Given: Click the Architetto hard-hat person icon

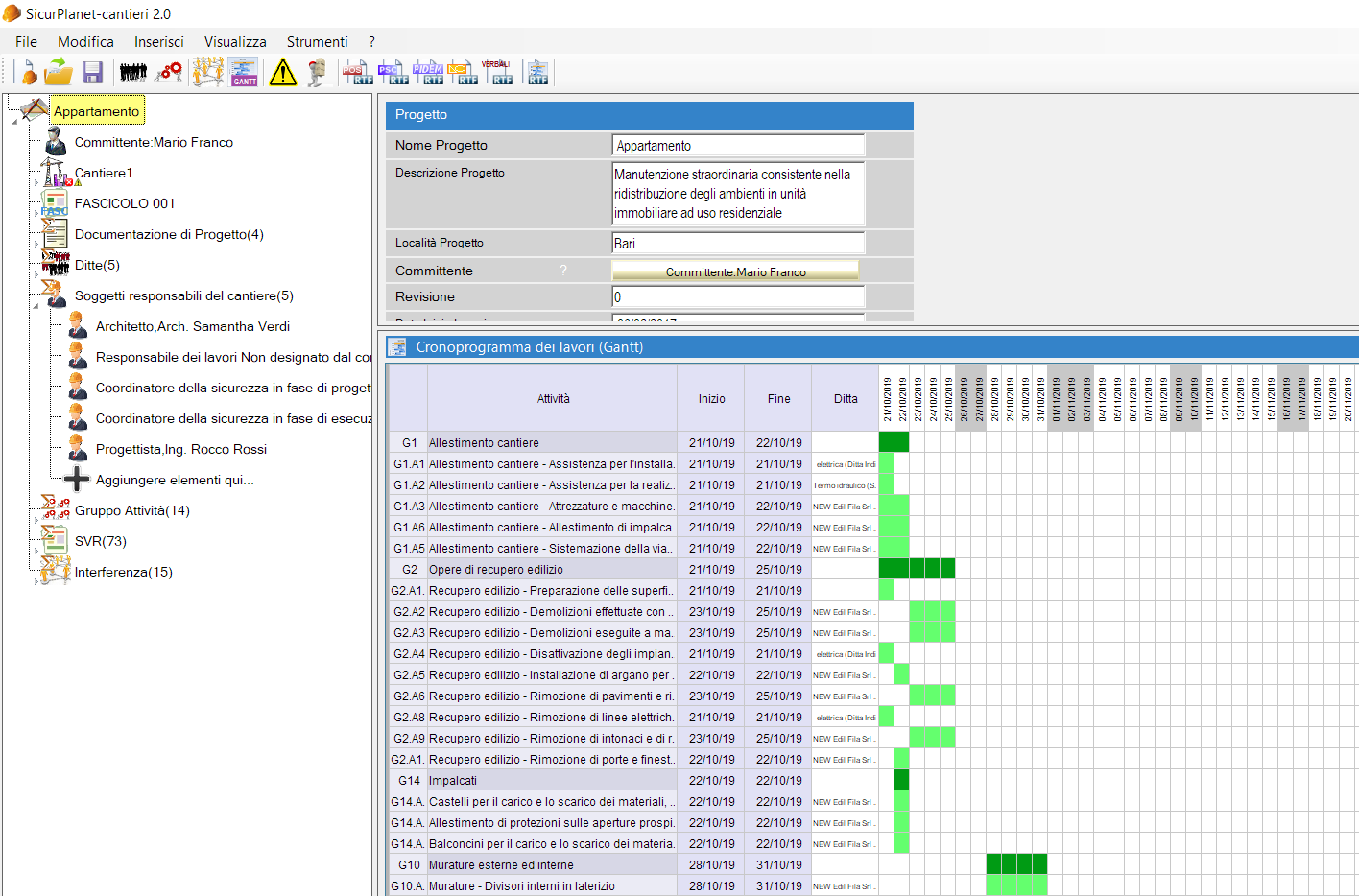Looking at the screenshot, I should click(78, 326).
